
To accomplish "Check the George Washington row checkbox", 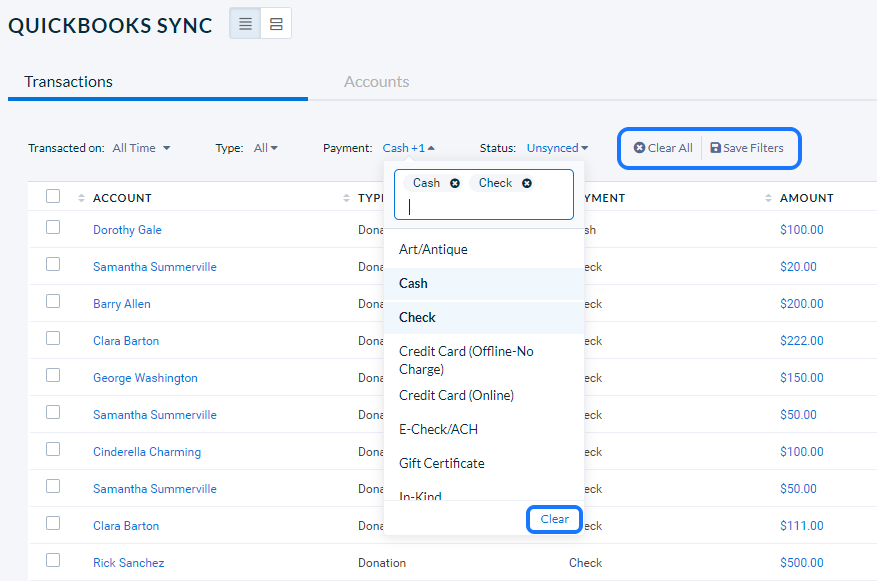I will click(53, 375).
